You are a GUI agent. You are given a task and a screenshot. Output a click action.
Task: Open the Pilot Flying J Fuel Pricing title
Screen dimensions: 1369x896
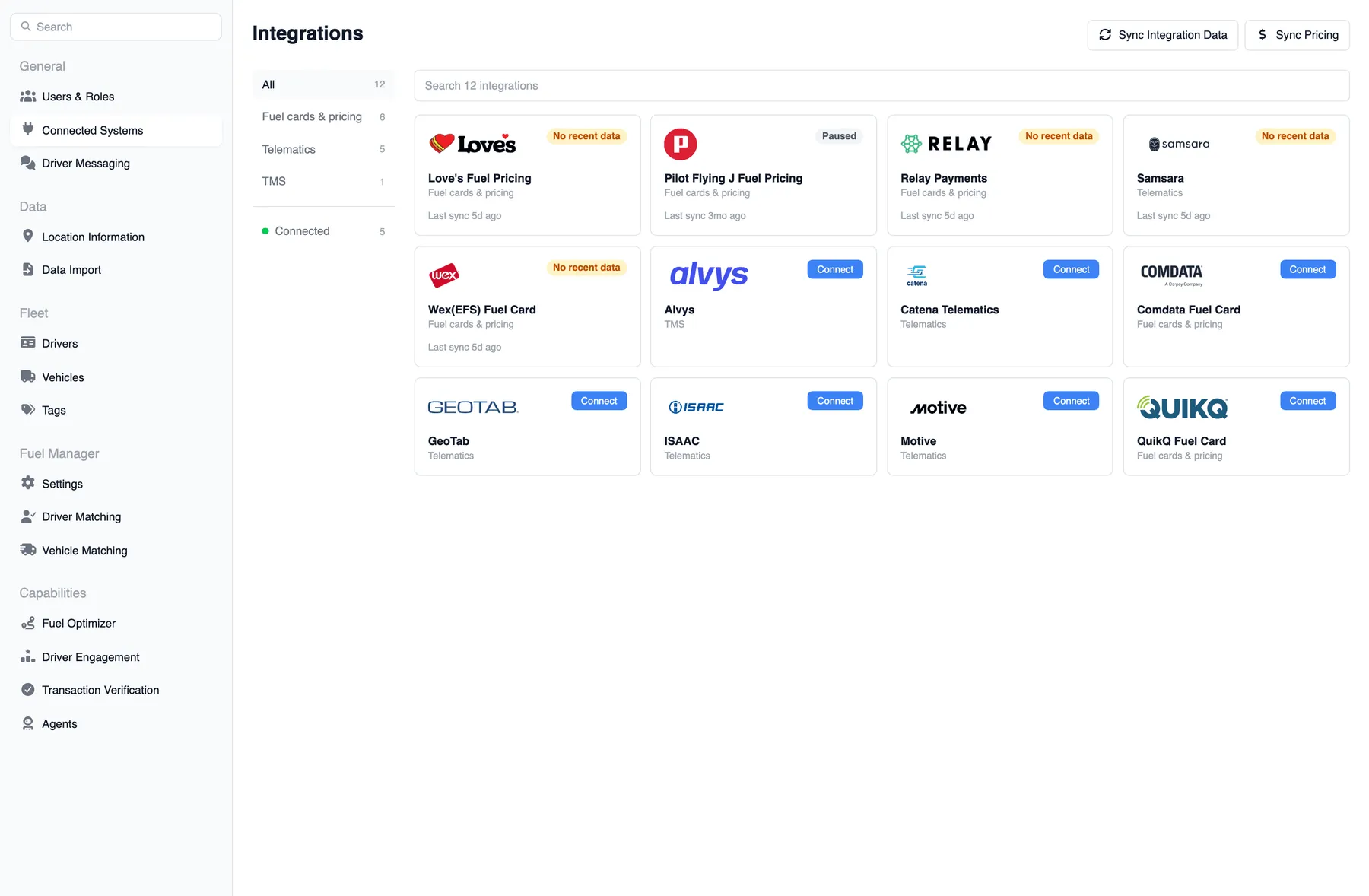pos(733,178)
